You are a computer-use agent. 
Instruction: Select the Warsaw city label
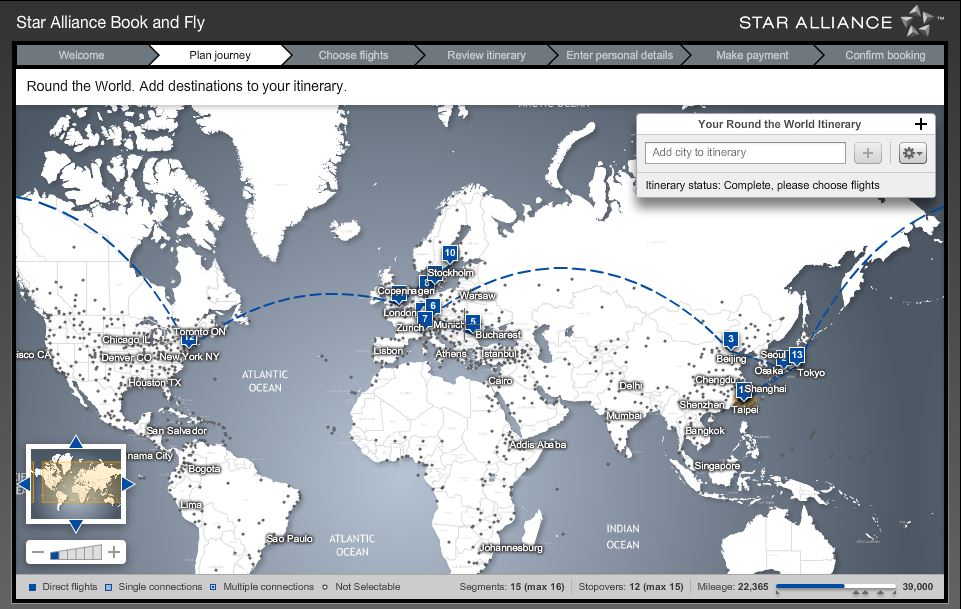click(477, 296)
